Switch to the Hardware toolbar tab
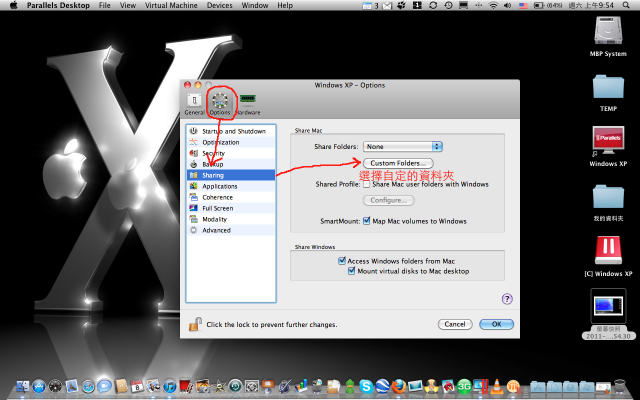 pyautogui.click(x=248, y=104)
